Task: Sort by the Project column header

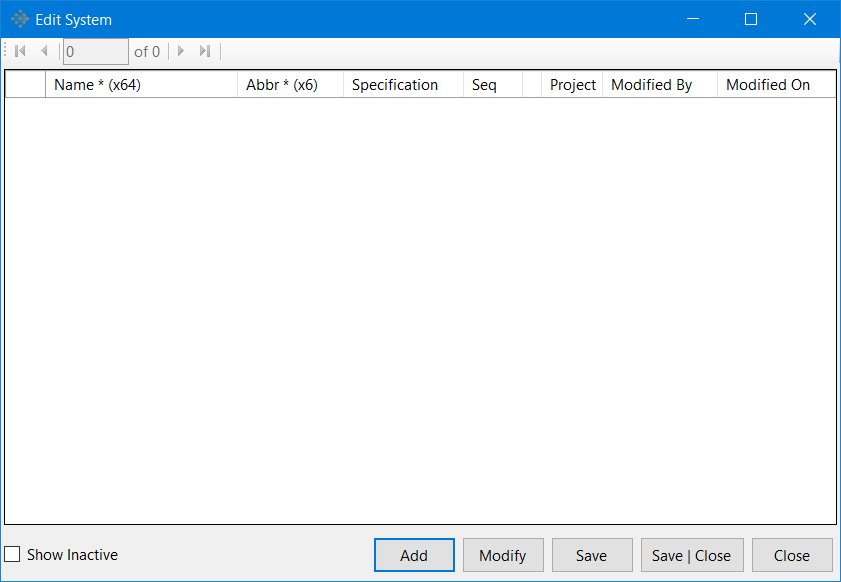Action: (x=572, y=85)
